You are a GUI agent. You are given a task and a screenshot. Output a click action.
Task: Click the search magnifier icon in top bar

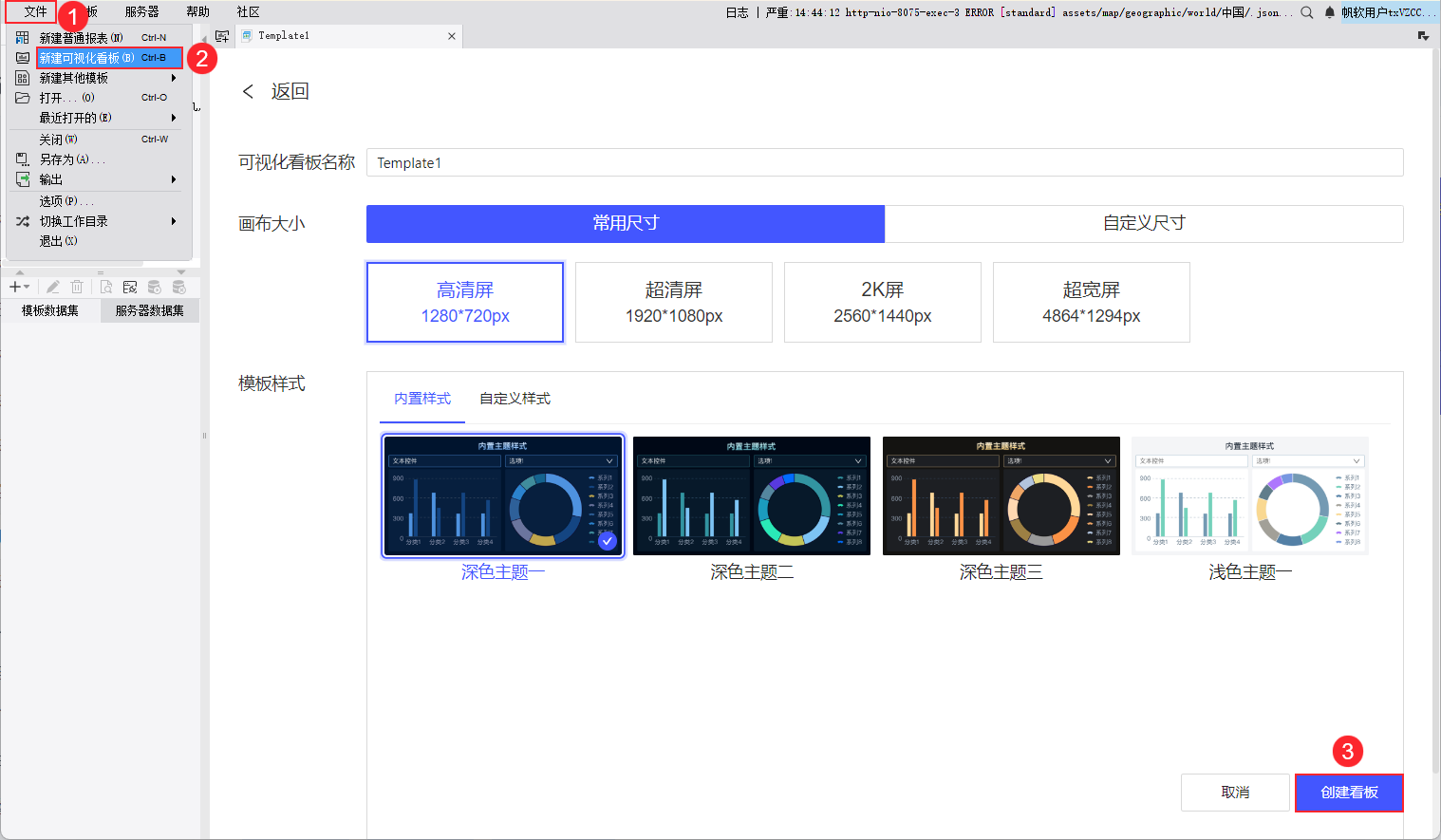pos(1307,12)
